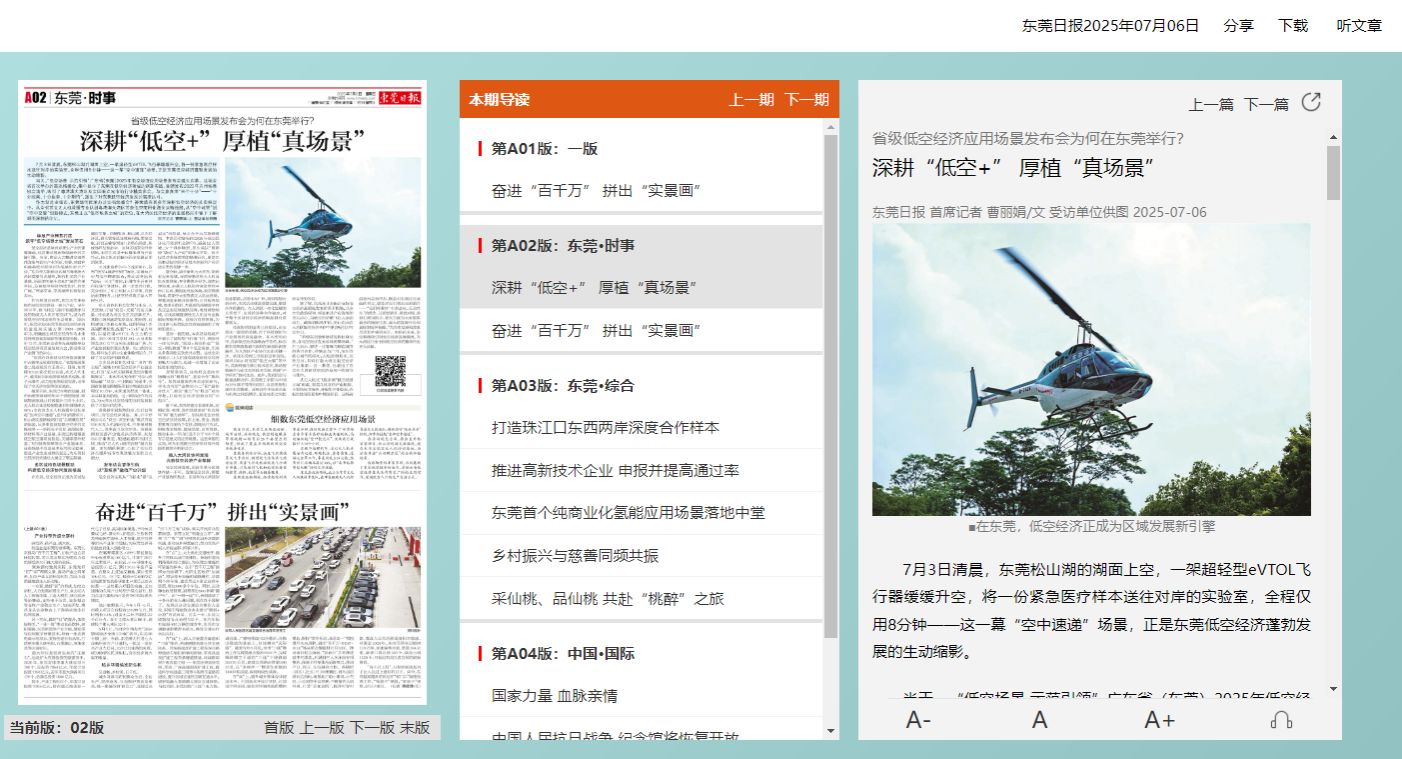Jump to 首版 first page
Viewport: 1402px width, 759px height.
coord(279,728)
